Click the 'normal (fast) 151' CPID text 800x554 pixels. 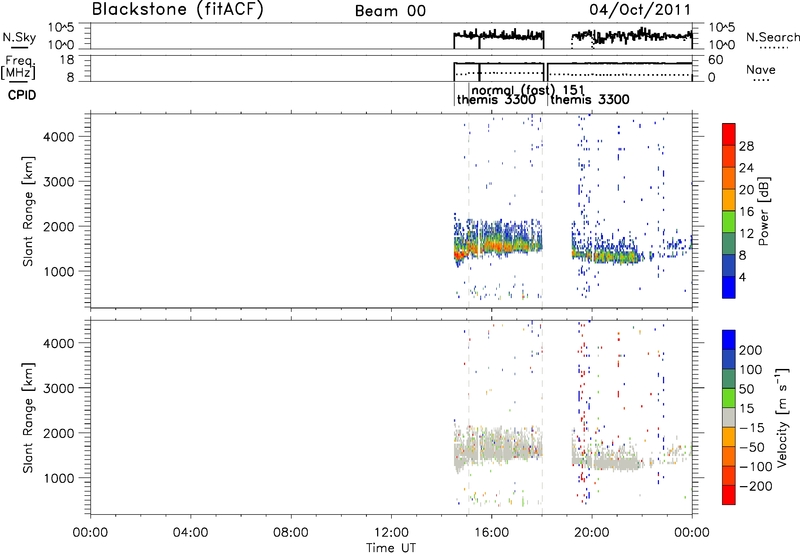(x=528, y=91)
